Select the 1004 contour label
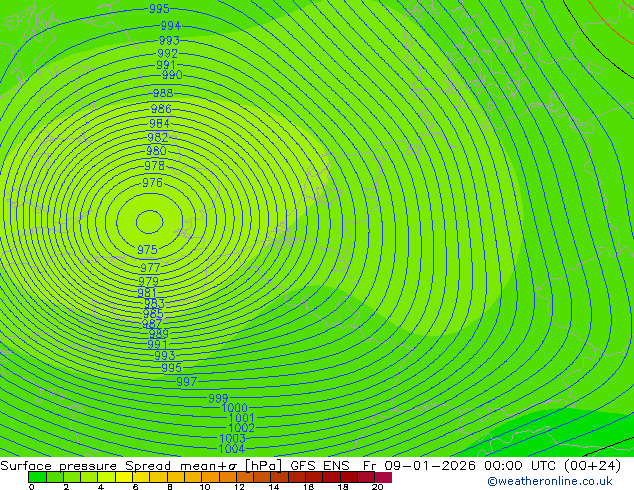The image size is (634, 490). pos(231,448)
